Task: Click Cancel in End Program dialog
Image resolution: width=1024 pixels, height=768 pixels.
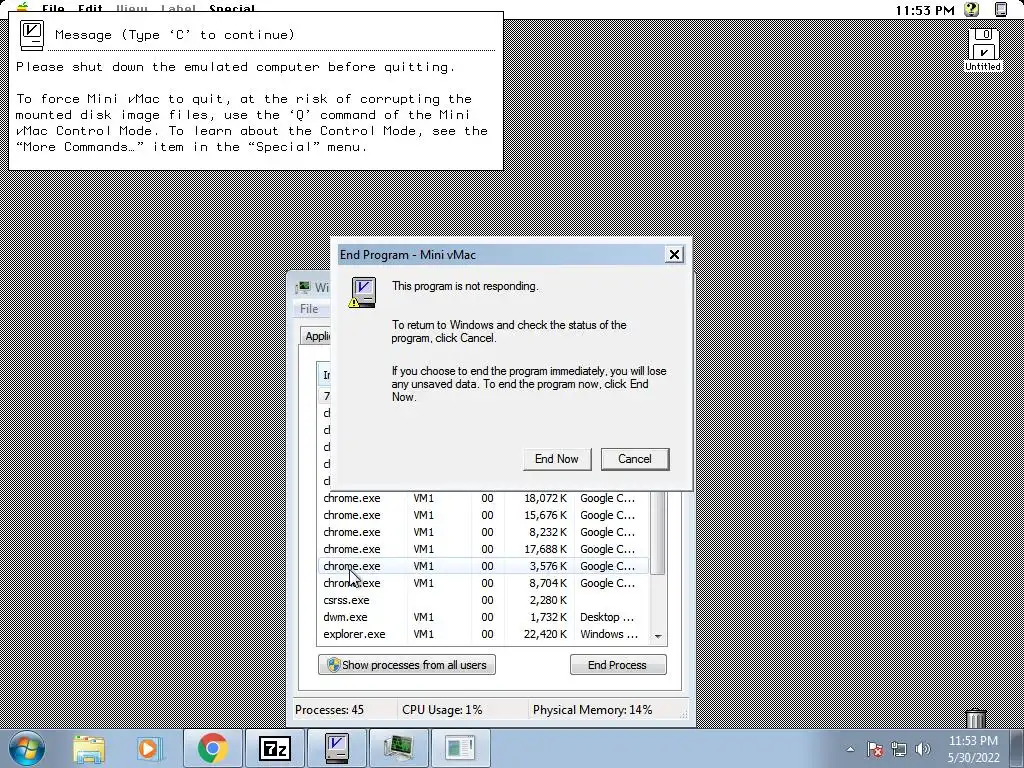Action: coord(635,458)
